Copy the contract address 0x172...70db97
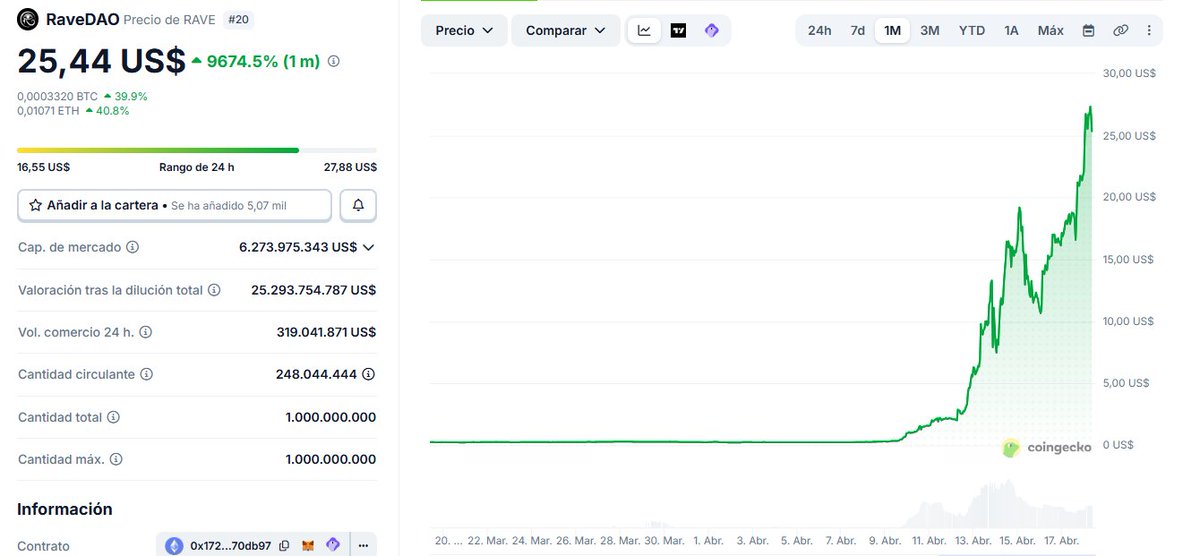The width and height of the screenshot is (1200, 556). click(285, 546)
